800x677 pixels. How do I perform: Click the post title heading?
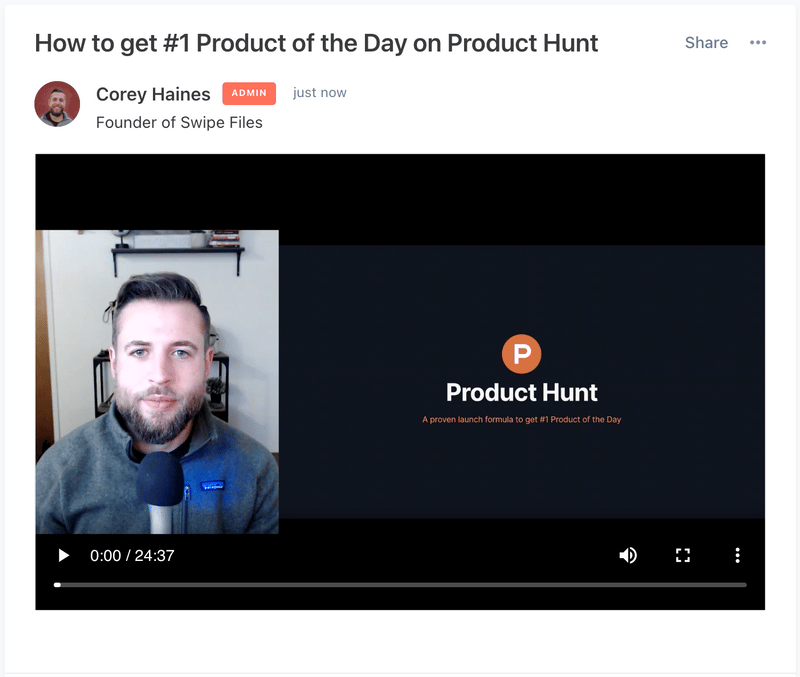click(x=316, y=43)
